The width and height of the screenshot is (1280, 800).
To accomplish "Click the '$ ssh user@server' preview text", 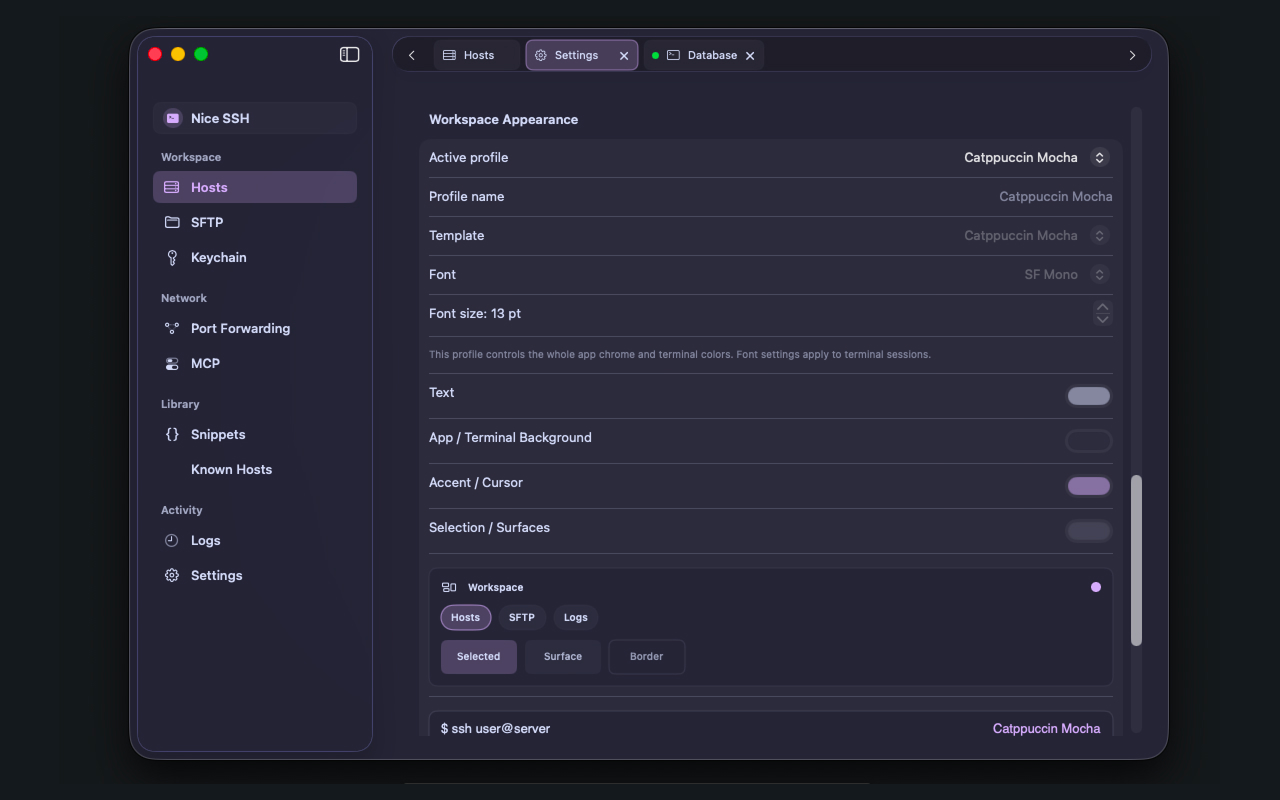I will (x=496, y=729).
